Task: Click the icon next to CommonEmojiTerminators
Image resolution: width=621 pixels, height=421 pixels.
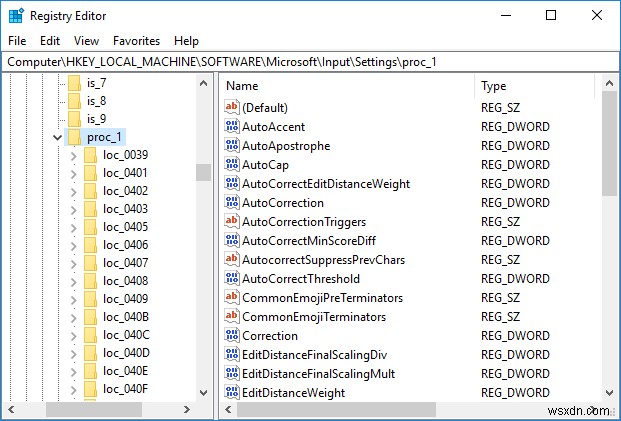Action: tap(232, 317)
